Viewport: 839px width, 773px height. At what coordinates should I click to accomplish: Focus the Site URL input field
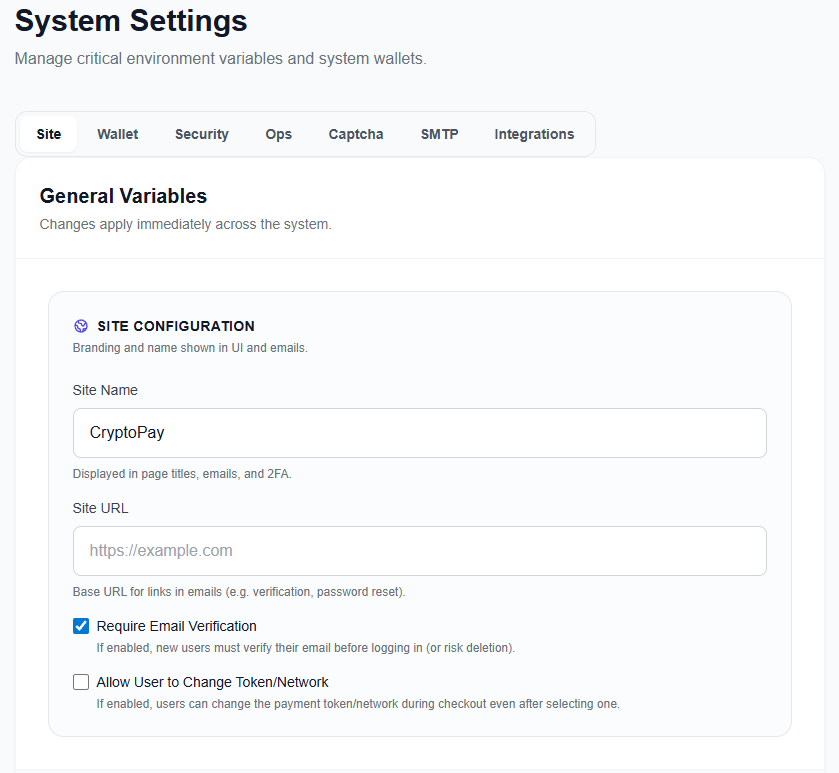419,551
